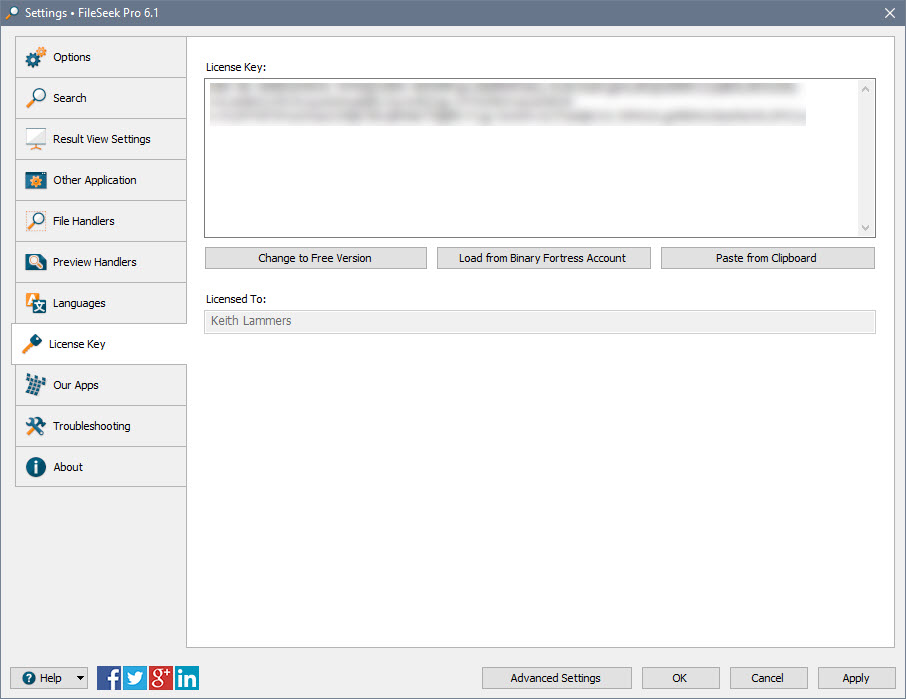Screen dimensions: 906x699
Task: Select the License Key tab
Action: 99,344
